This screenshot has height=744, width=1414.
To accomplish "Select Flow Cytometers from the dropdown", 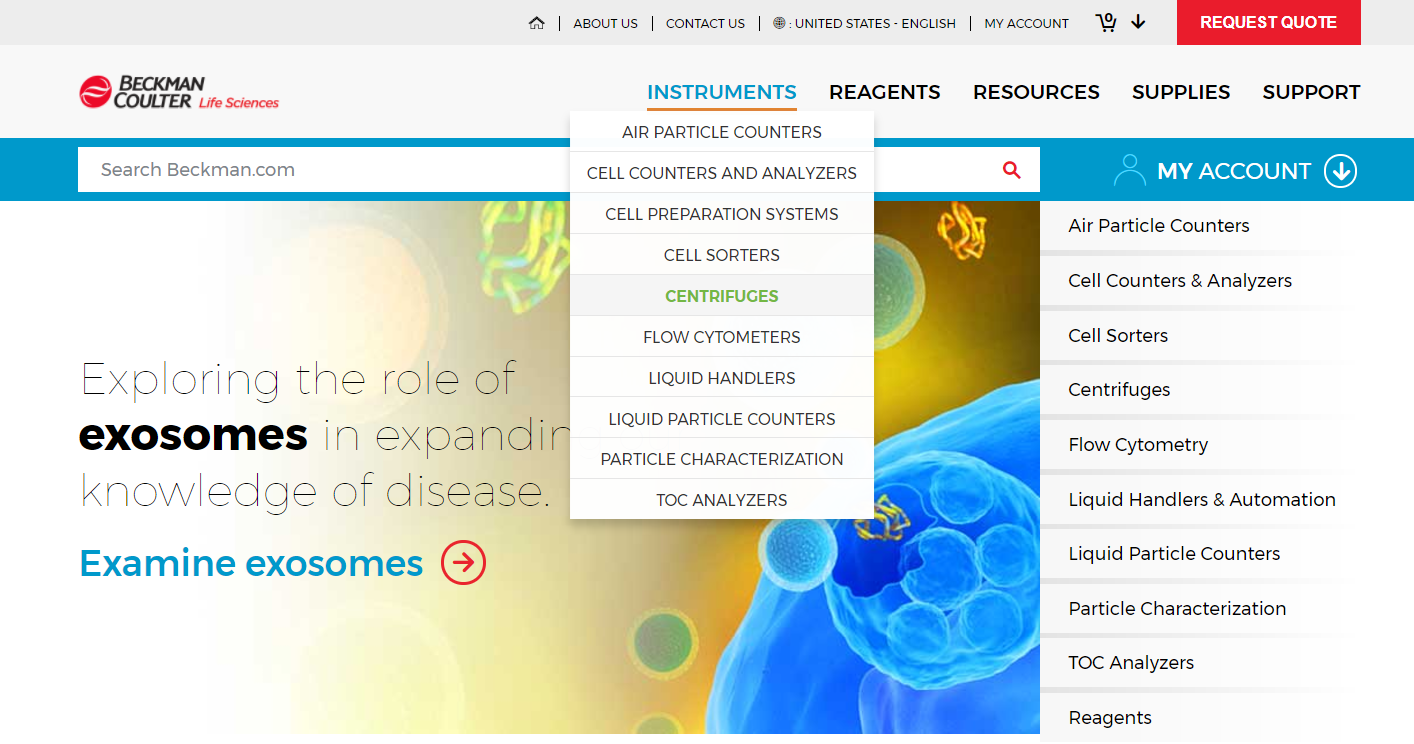I will point(722,337).
